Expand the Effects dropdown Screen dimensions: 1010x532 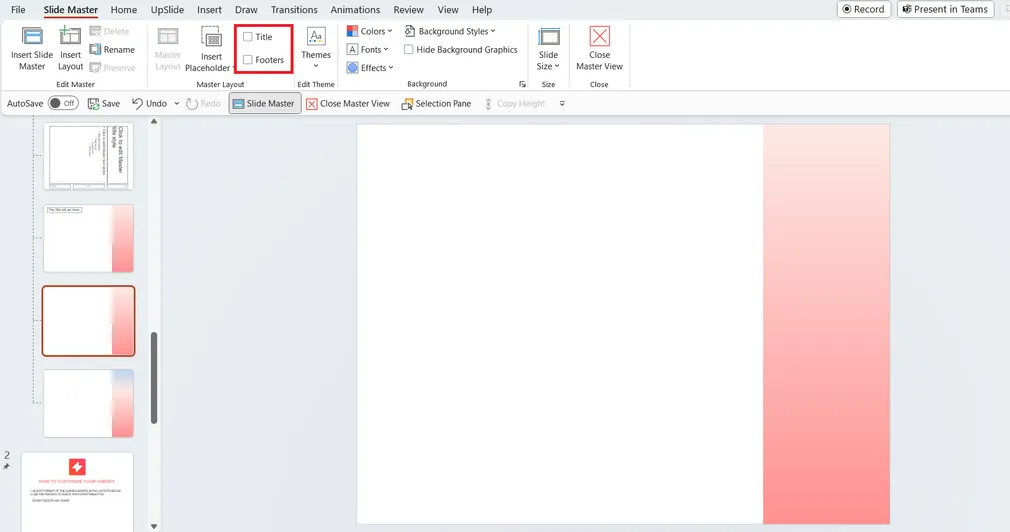click(370, 68)
